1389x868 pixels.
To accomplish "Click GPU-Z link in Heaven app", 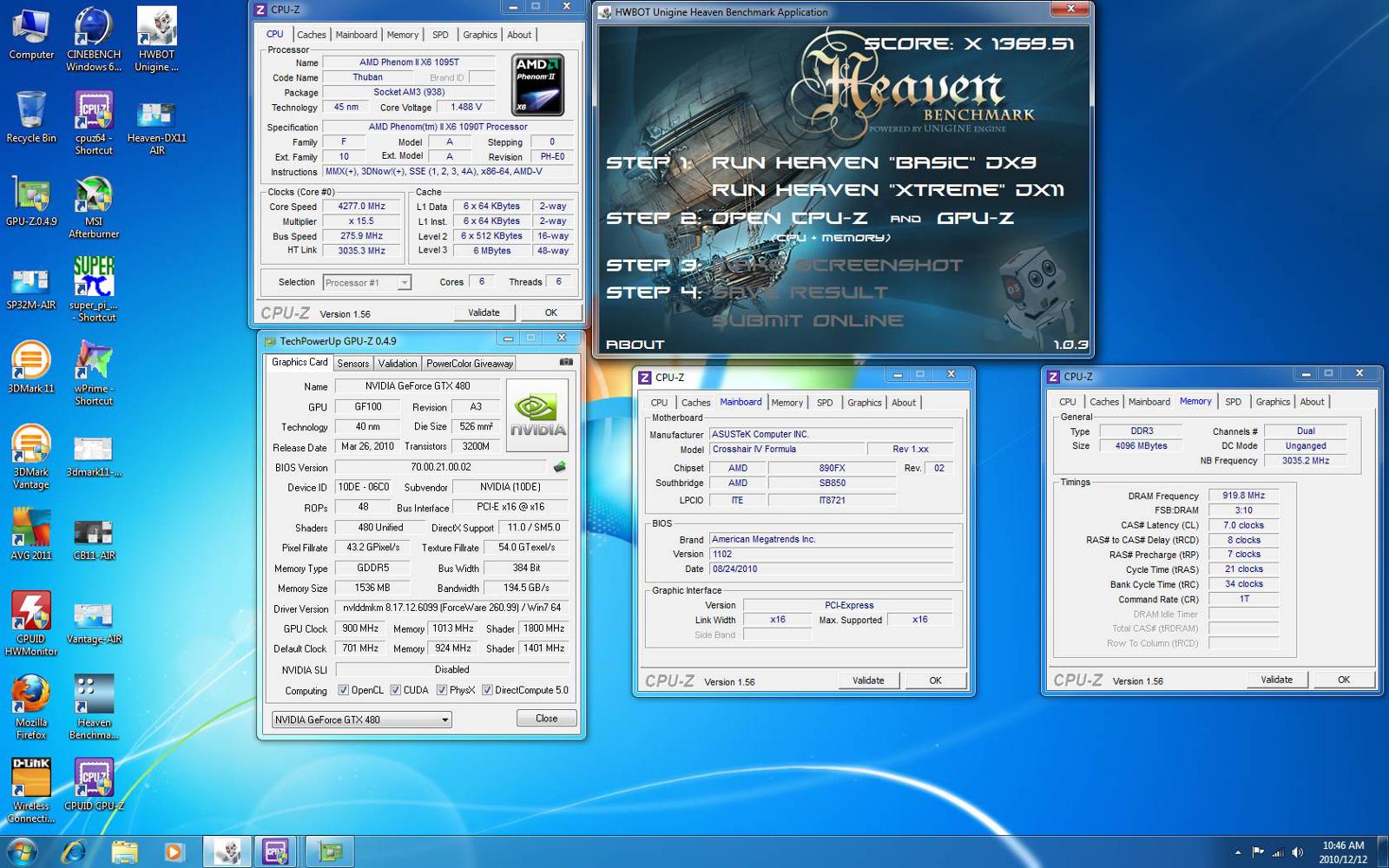I will [x=975, y=218].
